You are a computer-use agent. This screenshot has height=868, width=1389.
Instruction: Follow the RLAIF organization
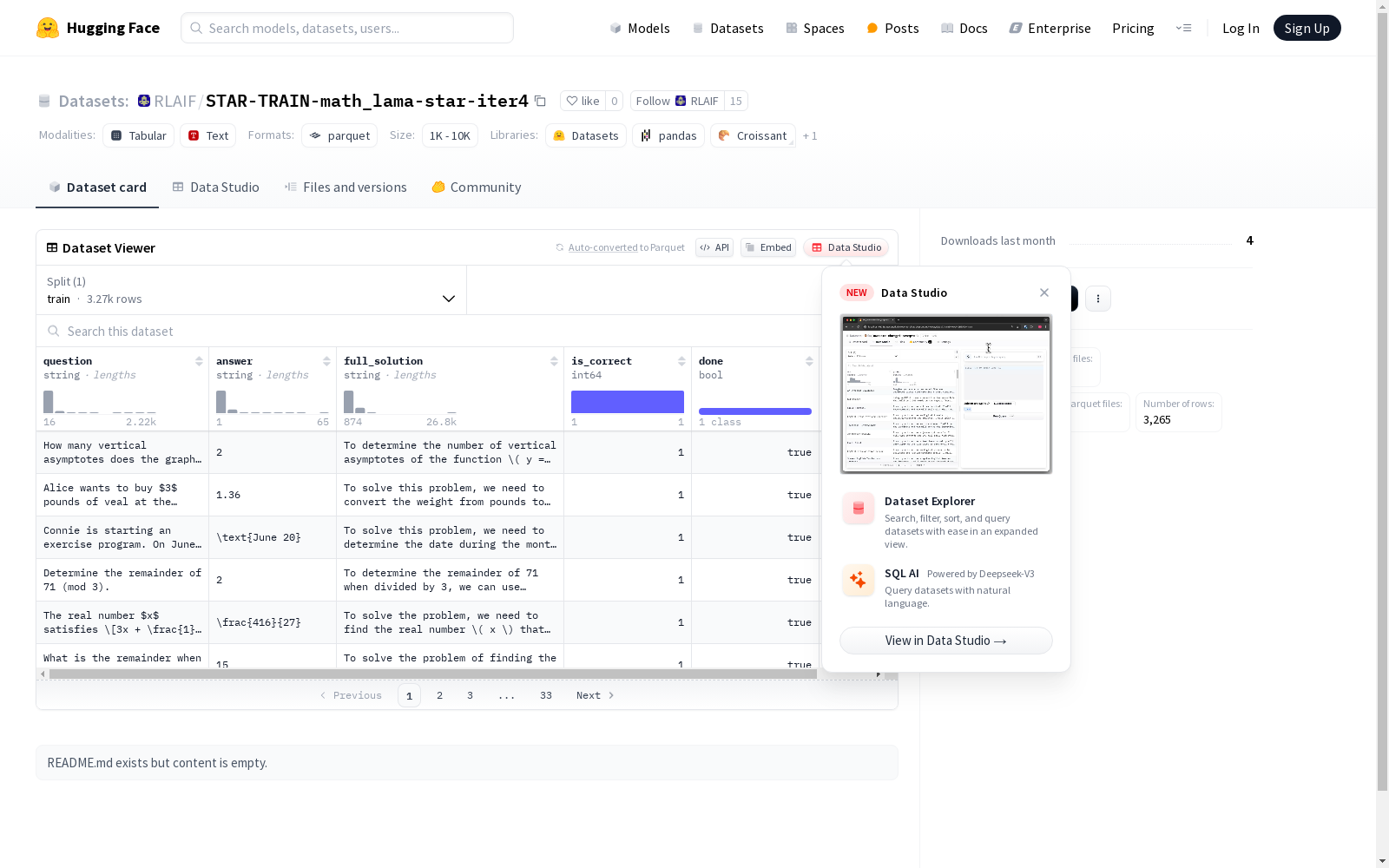677,101
